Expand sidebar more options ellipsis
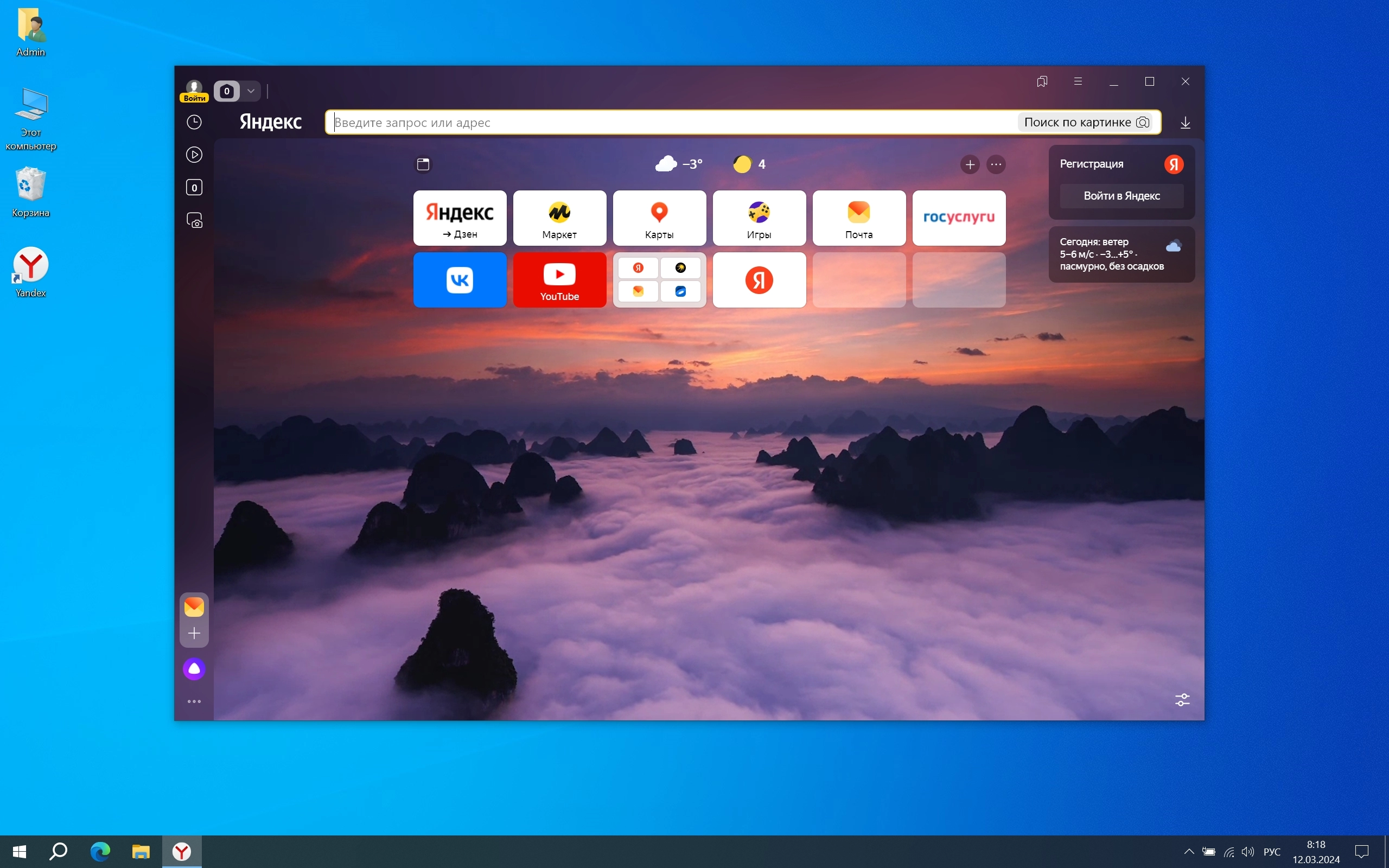This screenshot has width=1389, height=868. tap(194, 701)
